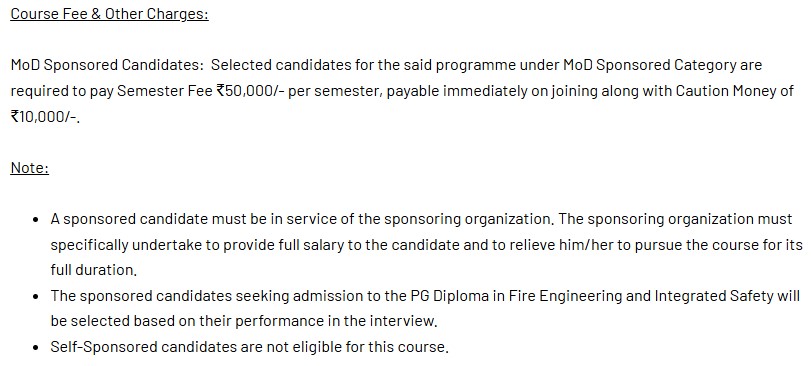Click the phrase 'Integrated Safety will'
The height and width of the screenshot is (366, 811).
[x=727, y=296]
